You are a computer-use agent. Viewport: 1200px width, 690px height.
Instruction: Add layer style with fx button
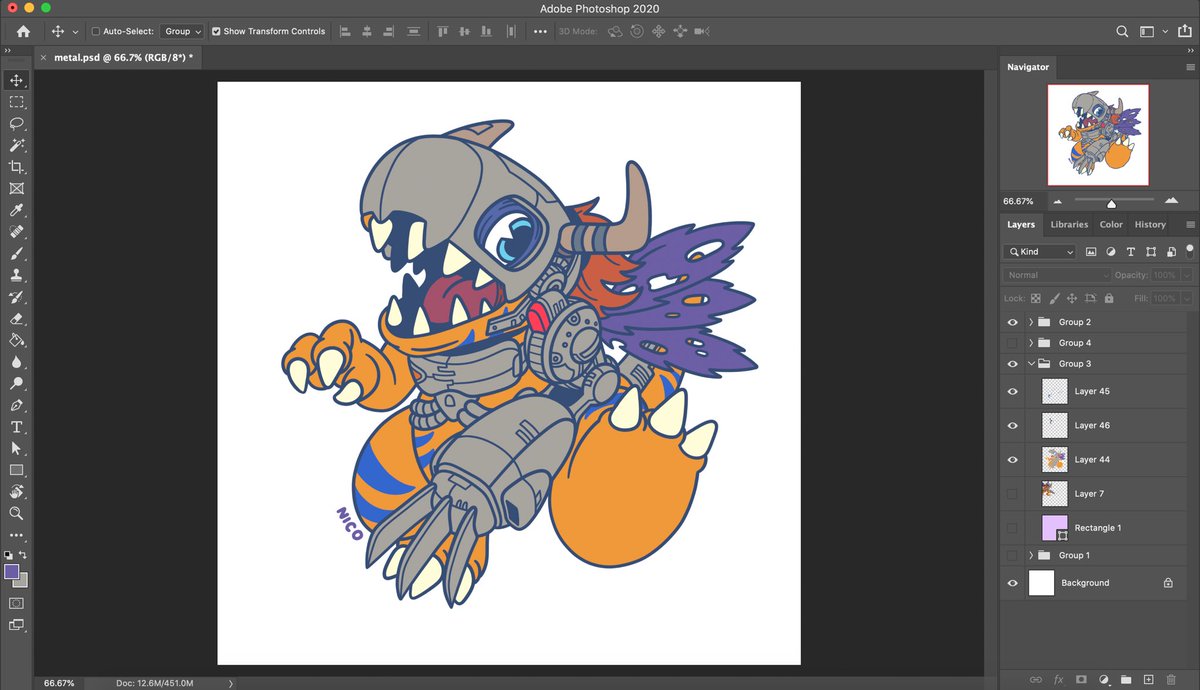(x=1058, y=679)
